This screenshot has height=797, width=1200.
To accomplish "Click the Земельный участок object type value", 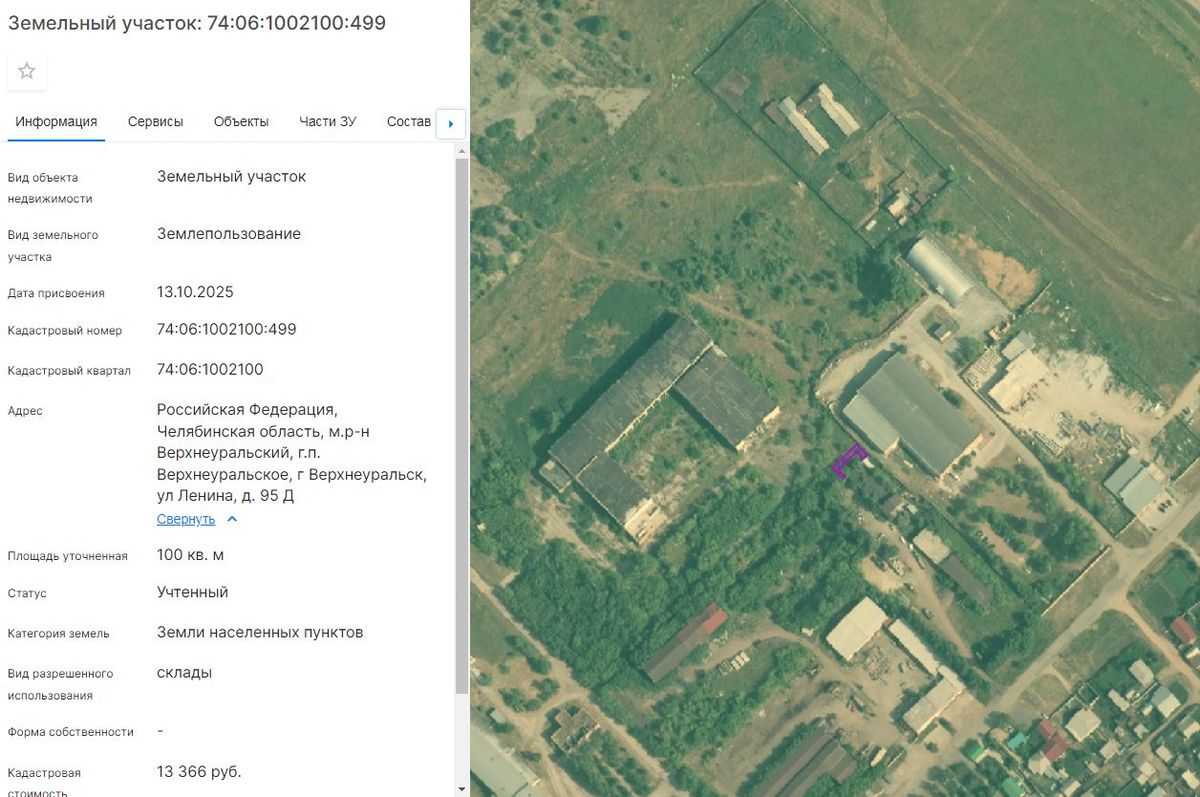I will click(232, 176).
